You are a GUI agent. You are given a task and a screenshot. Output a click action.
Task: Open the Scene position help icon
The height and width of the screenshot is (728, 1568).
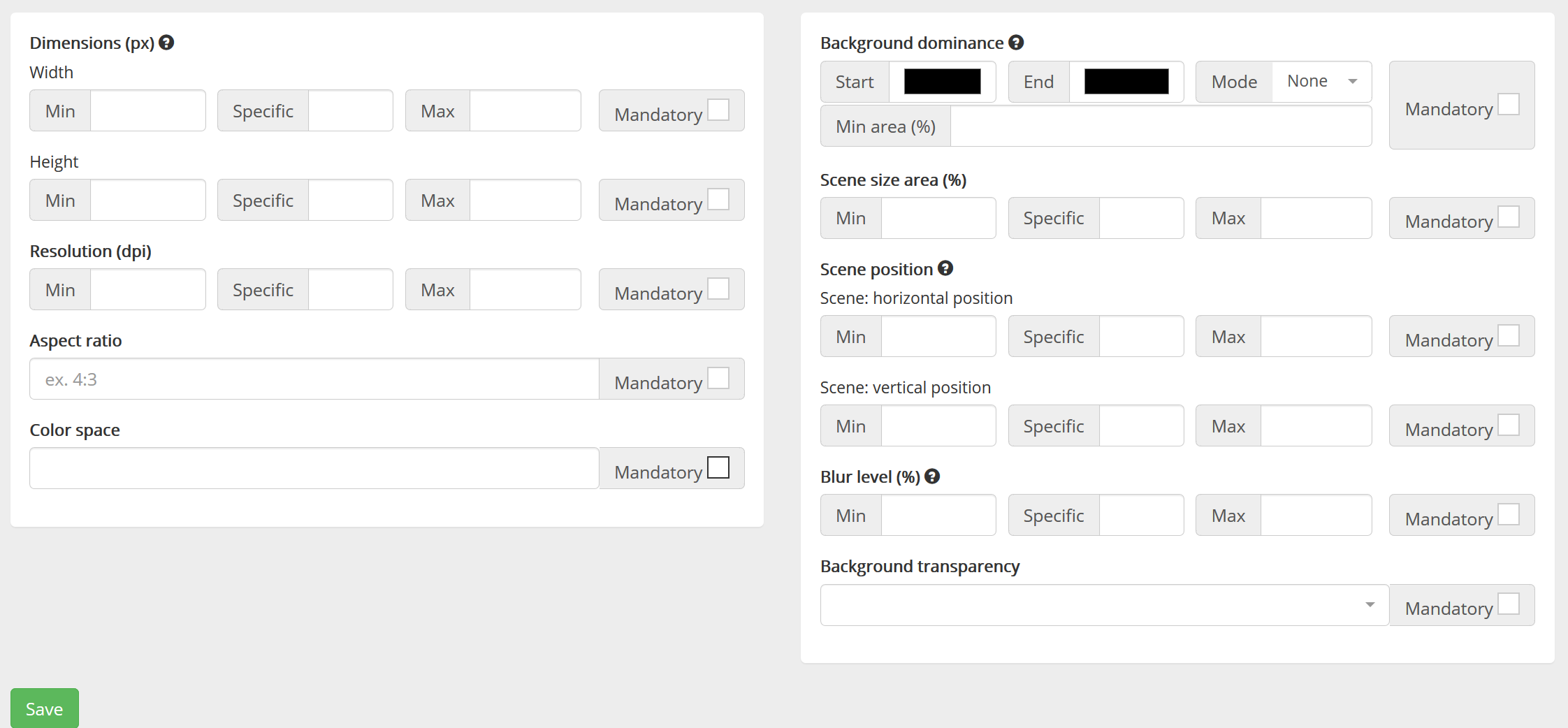[x=945, y=268]
